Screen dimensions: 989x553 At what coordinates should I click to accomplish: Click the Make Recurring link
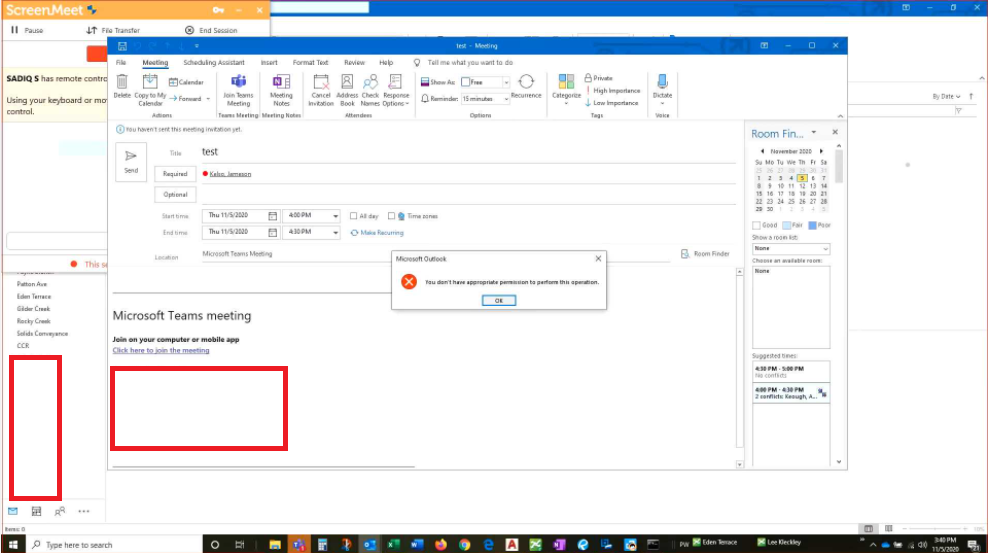(x=377, y=233)
